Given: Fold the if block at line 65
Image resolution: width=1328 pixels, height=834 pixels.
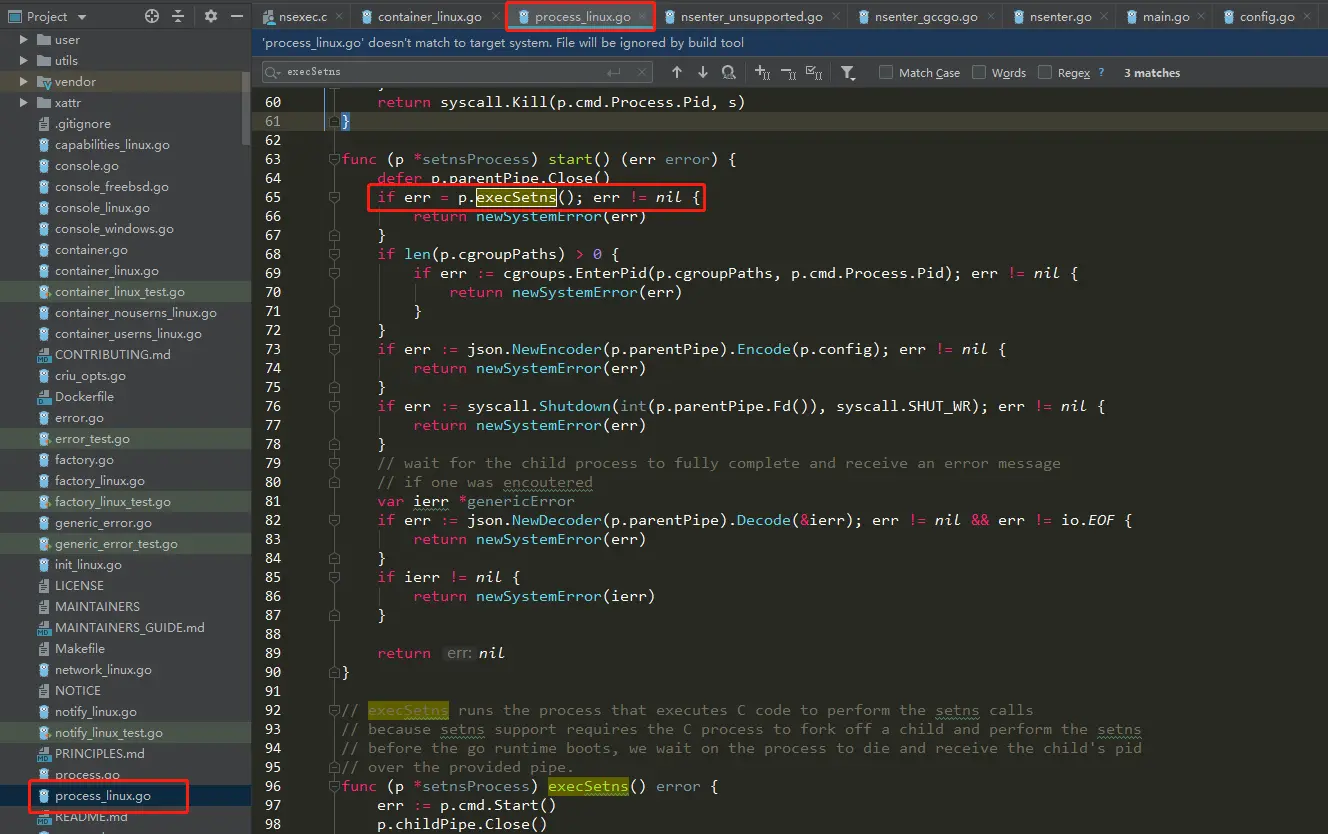Looking at the screenshot, I should point(335,197).
